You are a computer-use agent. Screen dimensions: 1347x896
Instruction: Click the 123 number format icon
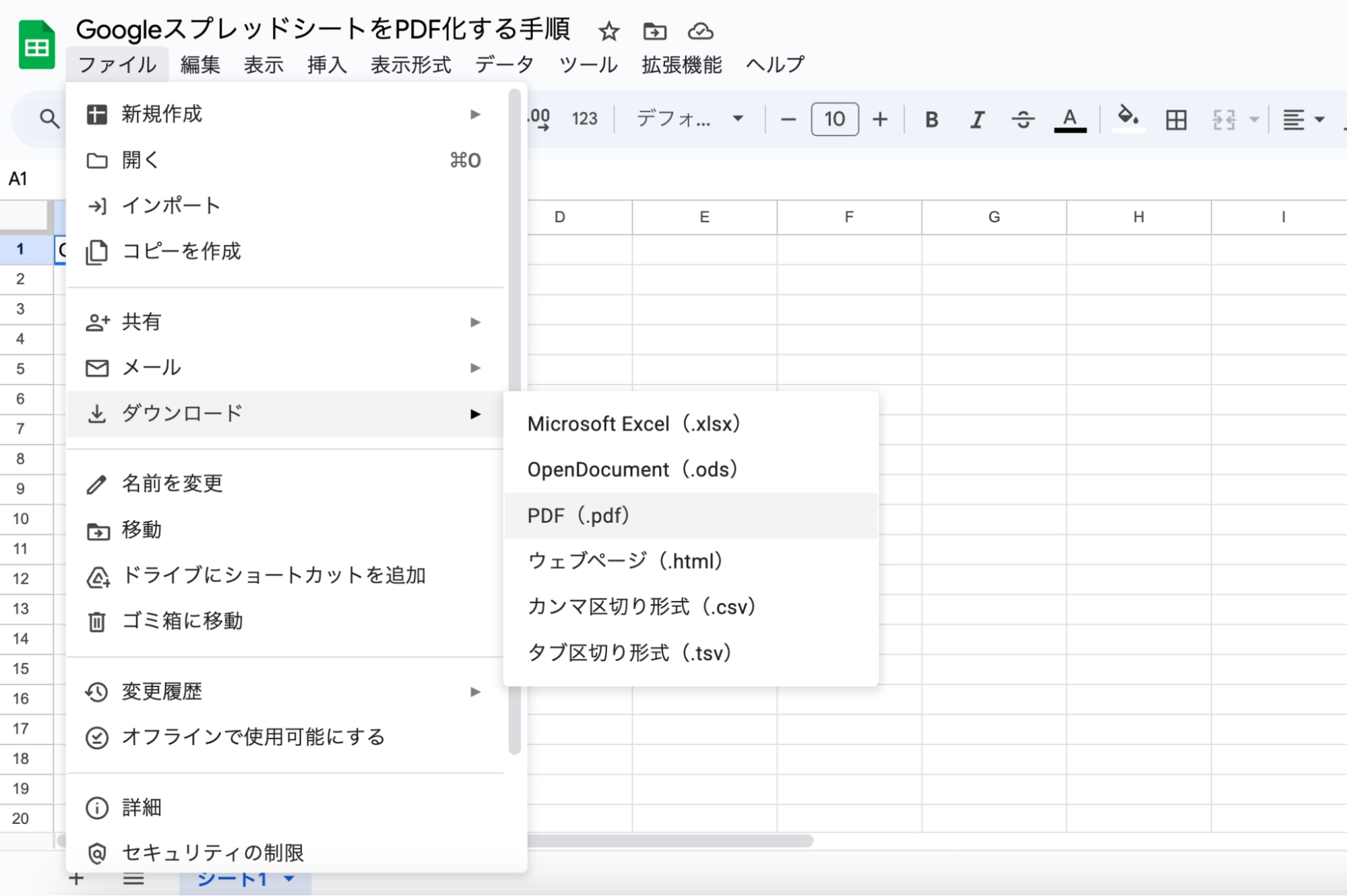584,119
